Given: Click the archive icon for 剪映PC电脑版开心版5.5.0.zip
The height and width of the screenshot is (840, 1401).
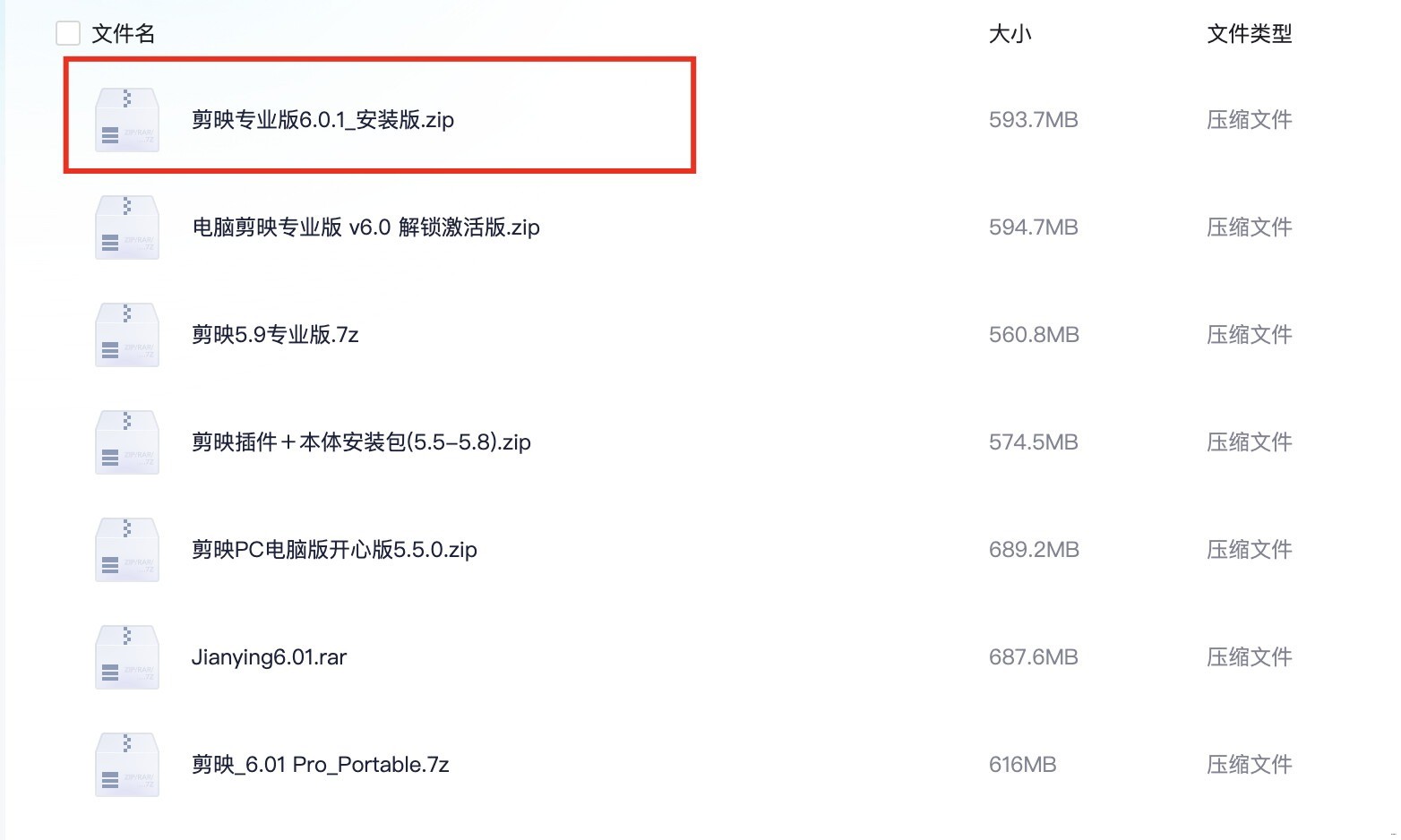Looking at the screenshot, I should 127,550.
